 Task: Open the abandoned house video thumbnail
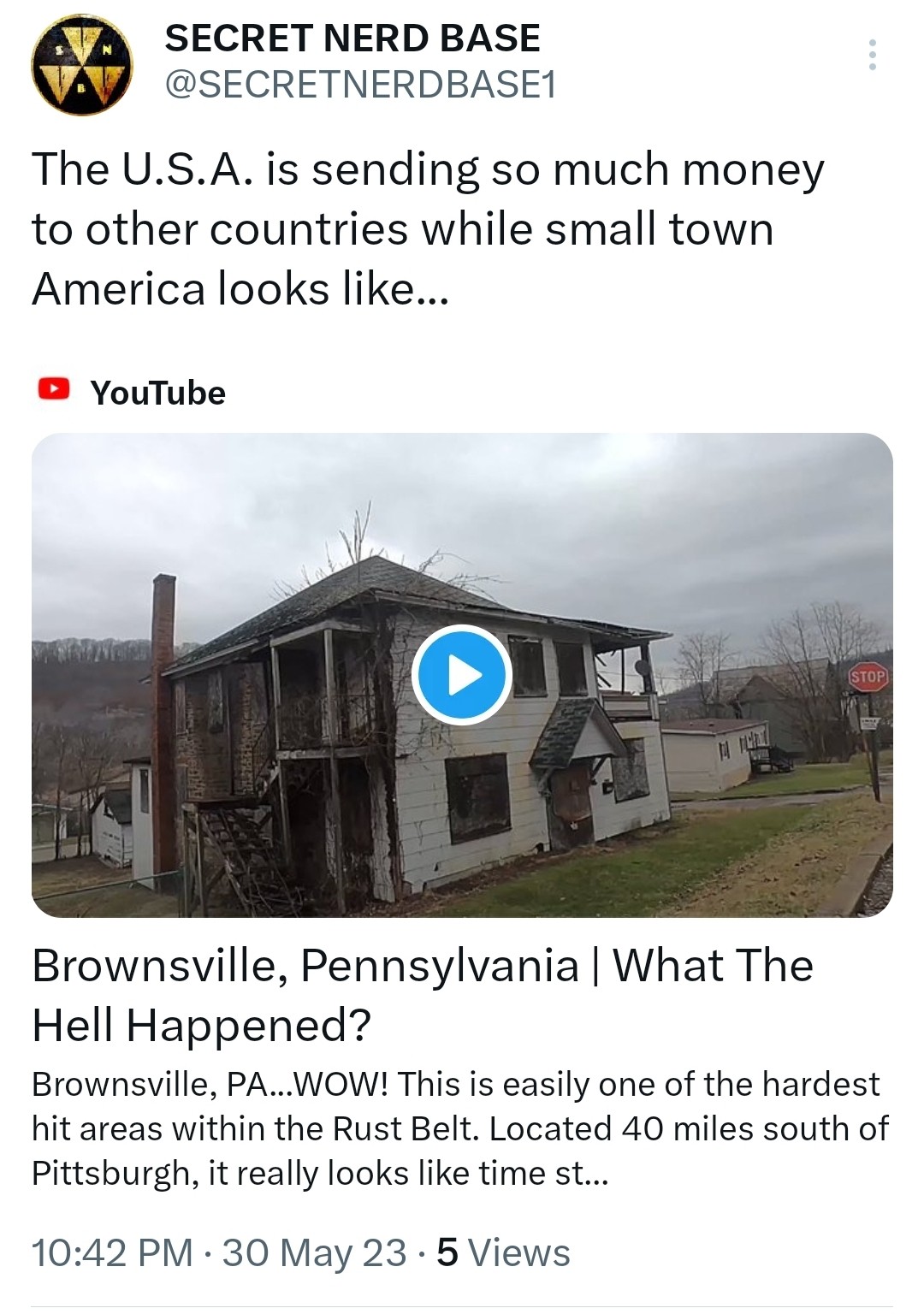tap(462, 675)
